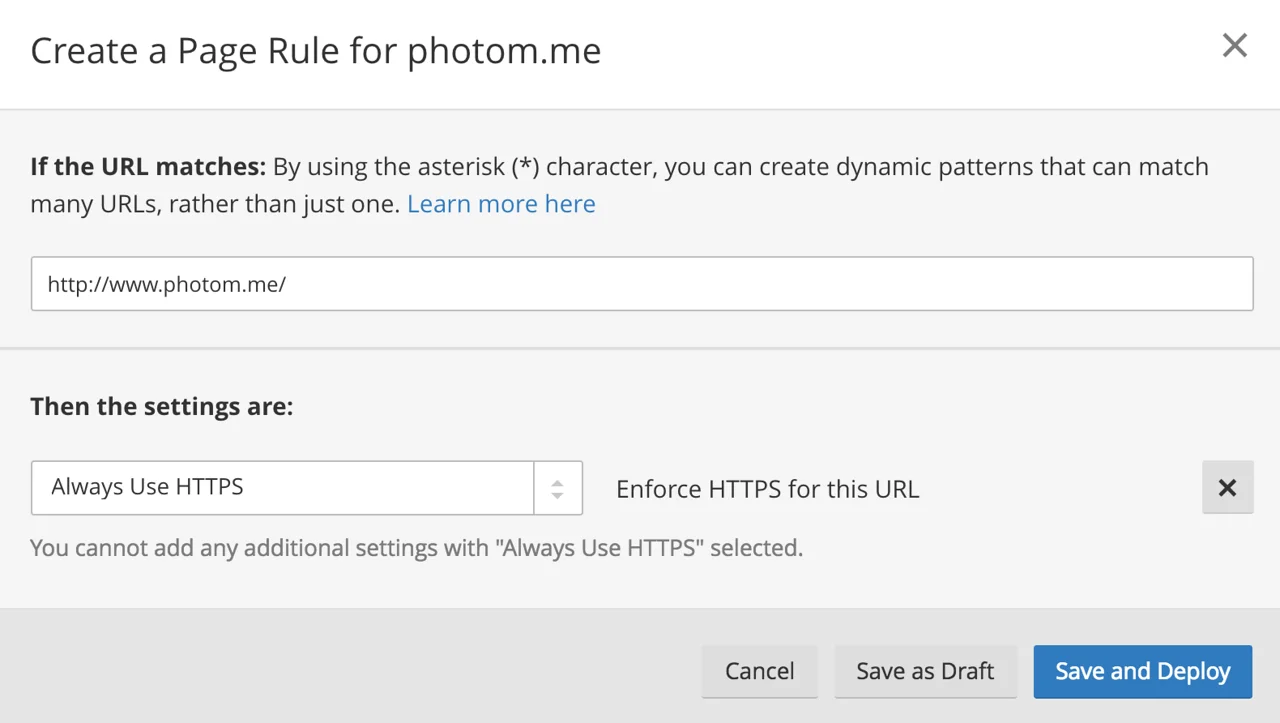Click the settings combo box to change the rule
The width and height of the screenshot is (1280, 723).
[x=280, y=487]
